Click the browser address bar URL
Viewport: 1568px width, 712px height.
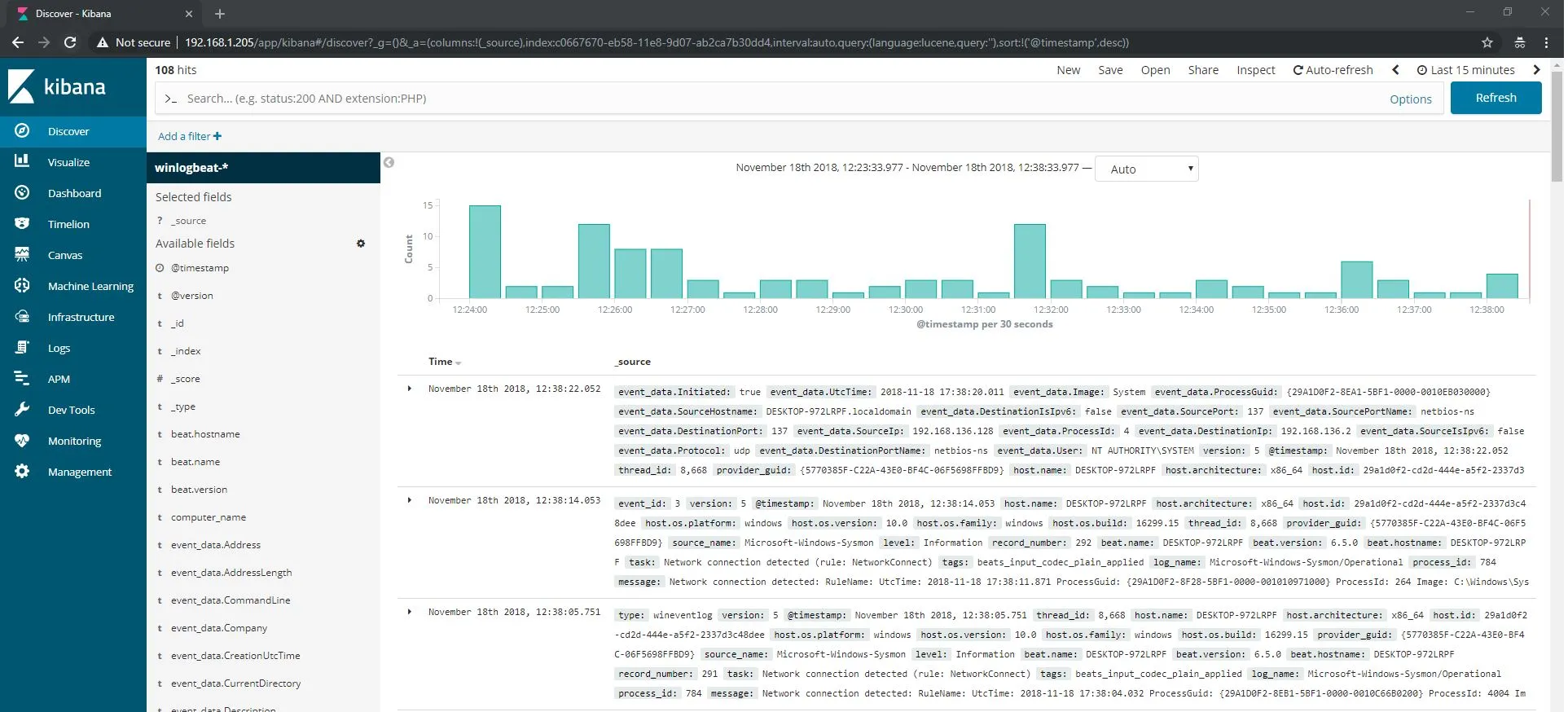(657, 42)
